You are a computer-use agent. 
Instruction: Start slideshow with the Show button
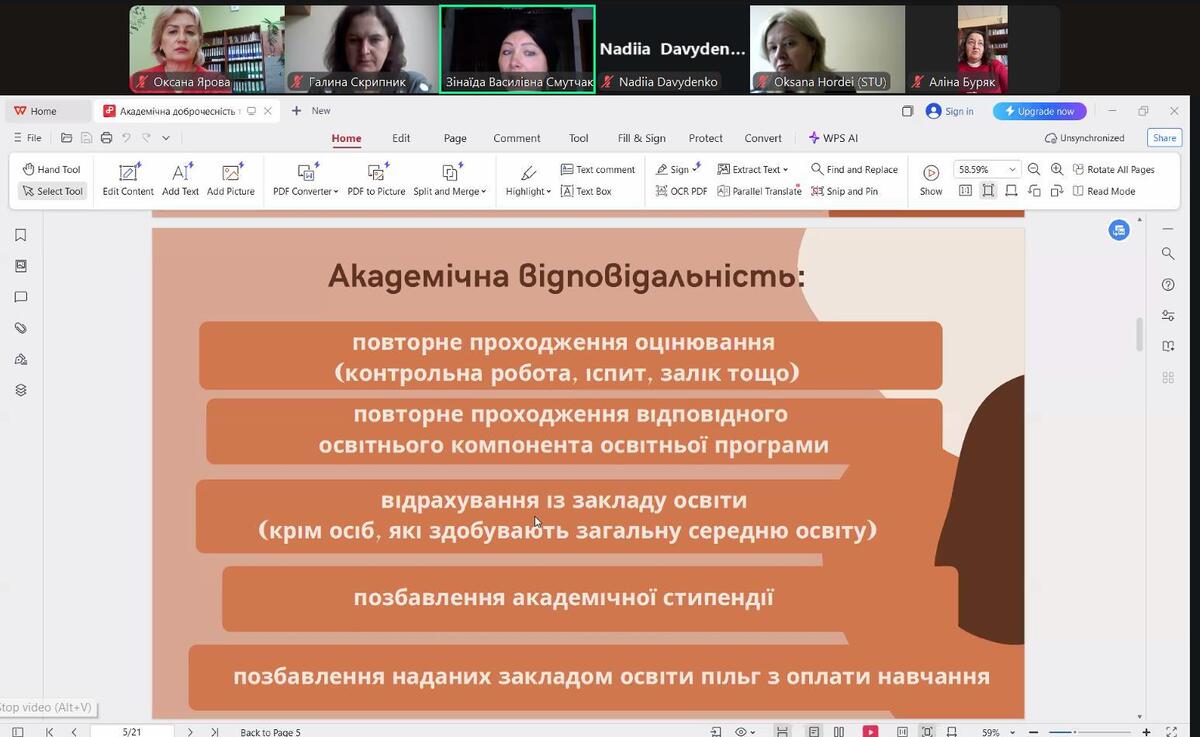point(931,180)
